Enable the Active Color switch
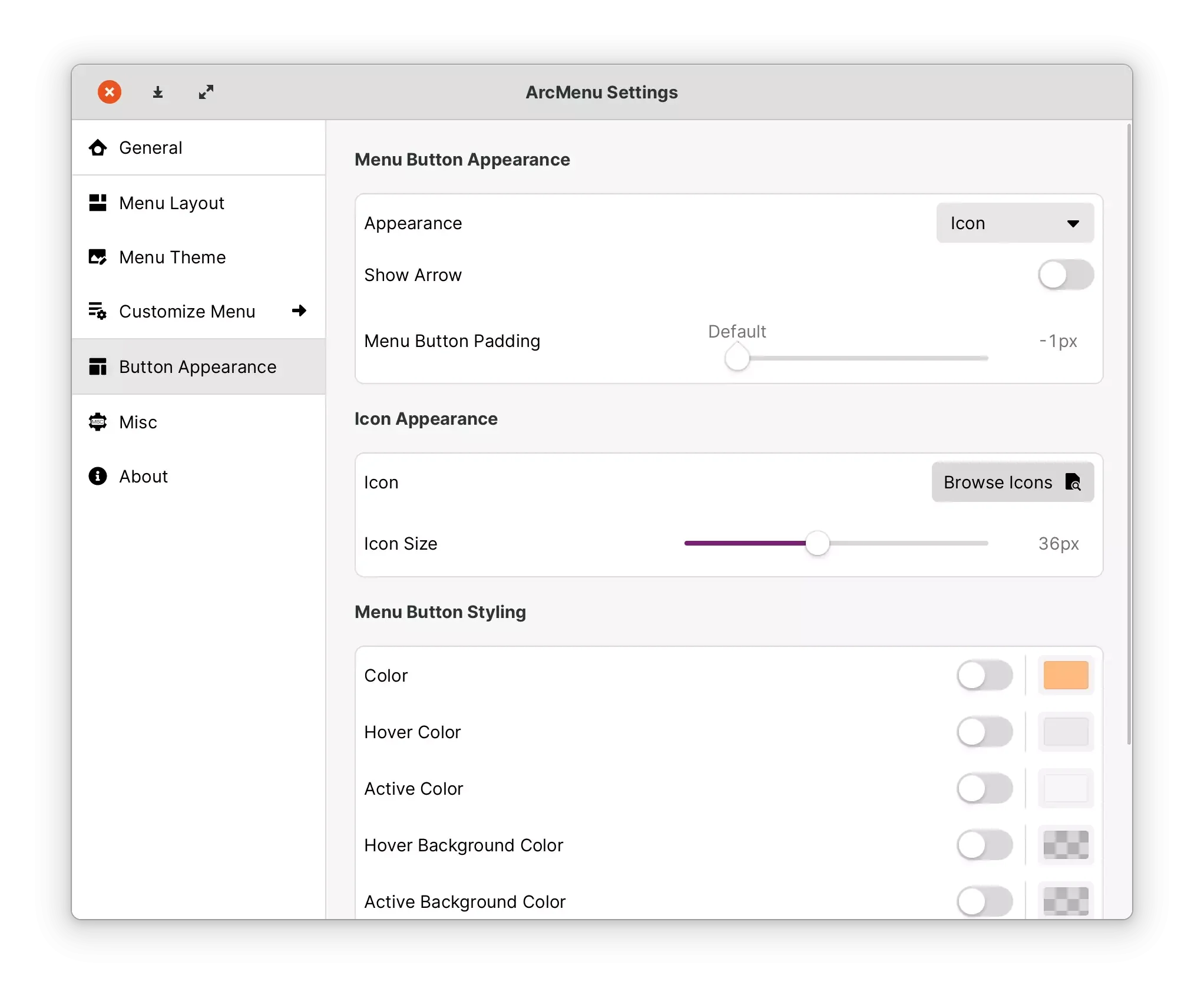Viewport: 1204px width, 998px height. point(985,789)
